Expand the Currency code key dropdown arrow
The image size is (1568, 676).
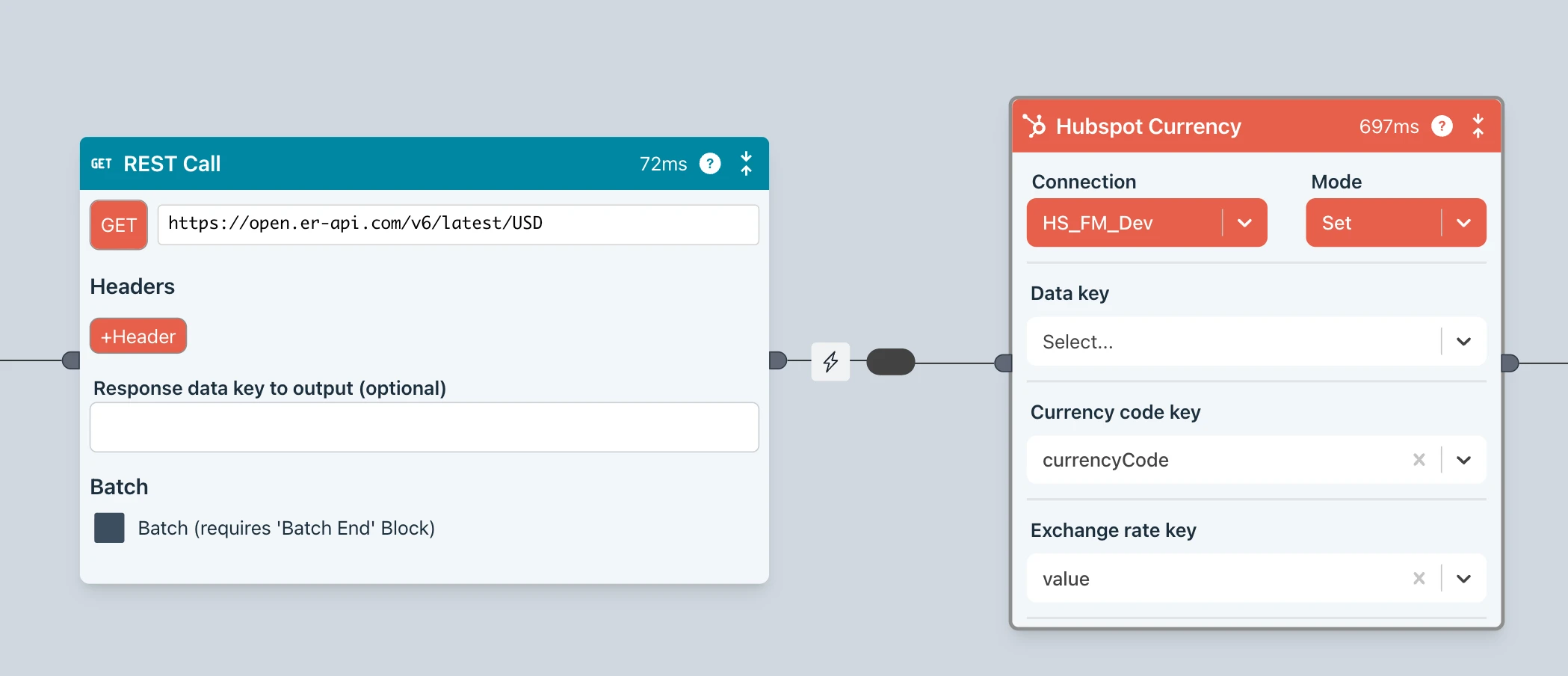pyautogui.click(x=1463, y=460)
